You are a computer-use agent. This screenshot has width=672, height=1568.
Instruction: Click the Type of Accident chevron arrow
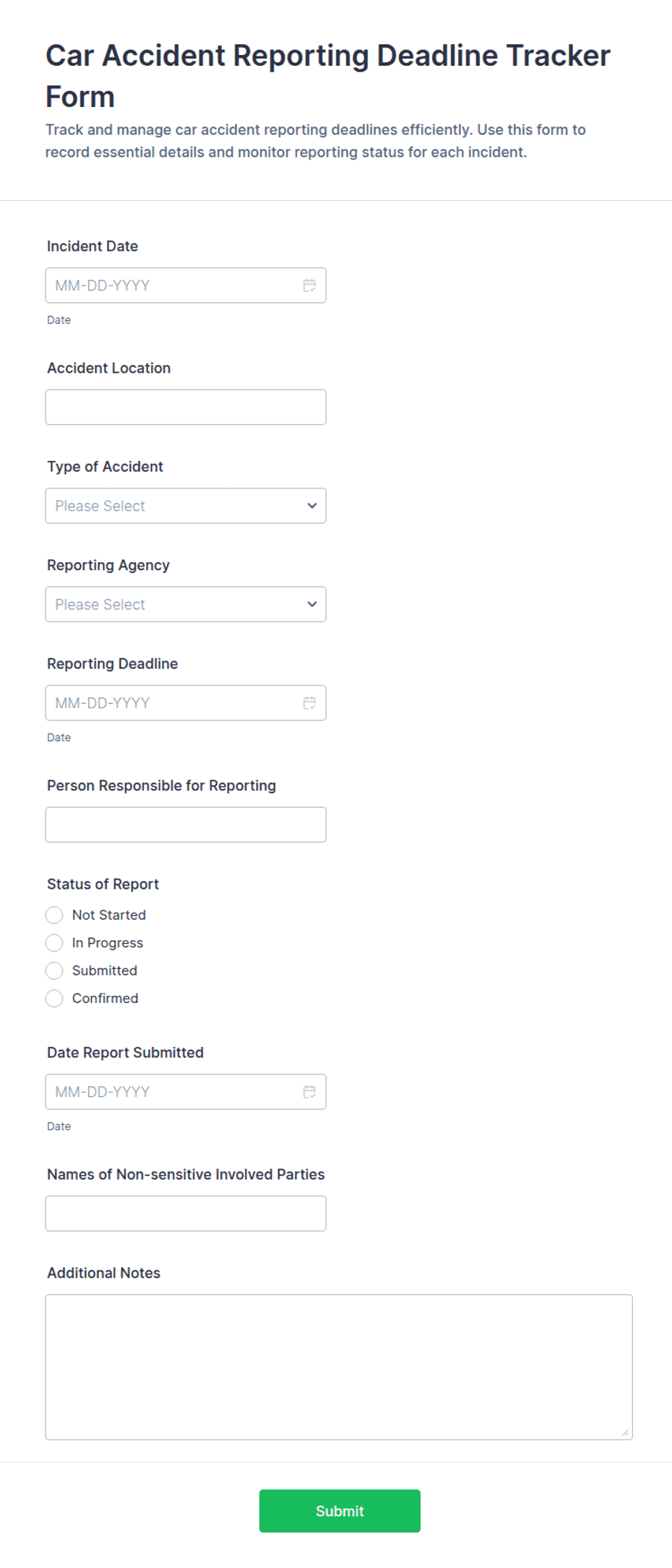pyautogui.click(x=312, y=506)
